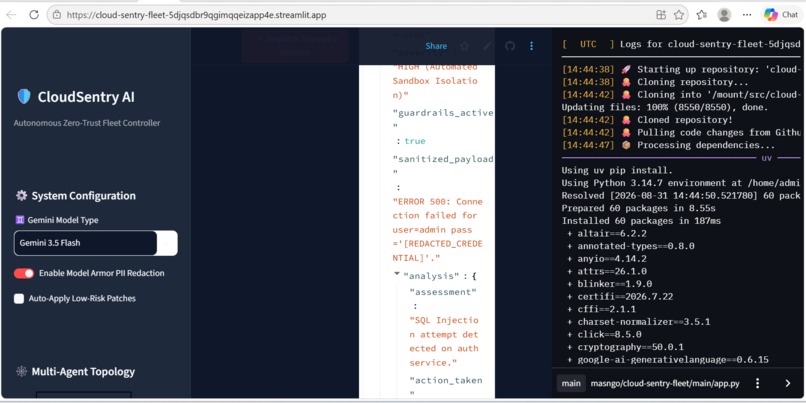
Task: Click the Prepared 60 packages log line
Action: (x=638, y=208)
